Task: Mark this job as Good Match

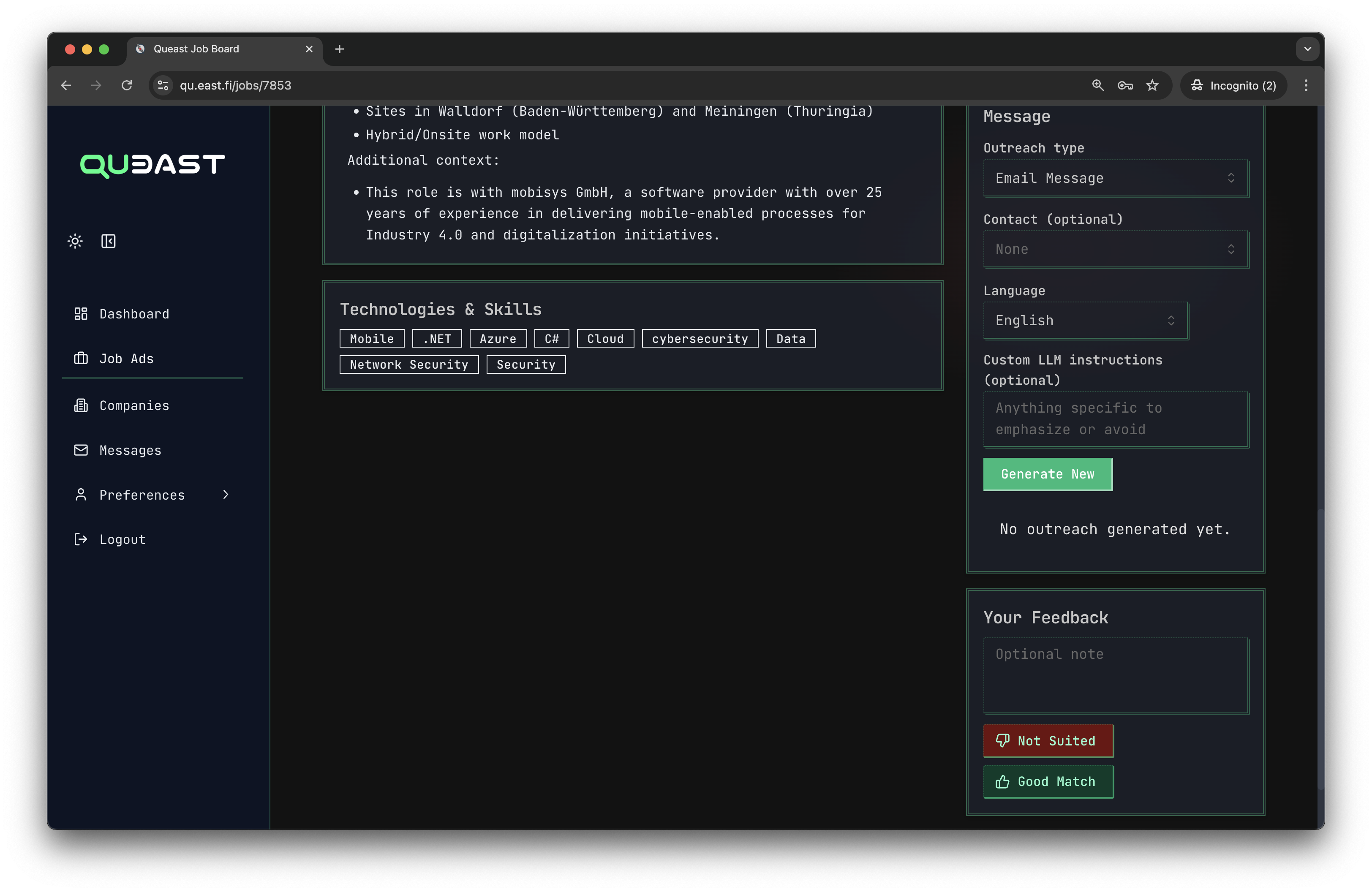Action: pyautogui.click(x=1048, y=782)
